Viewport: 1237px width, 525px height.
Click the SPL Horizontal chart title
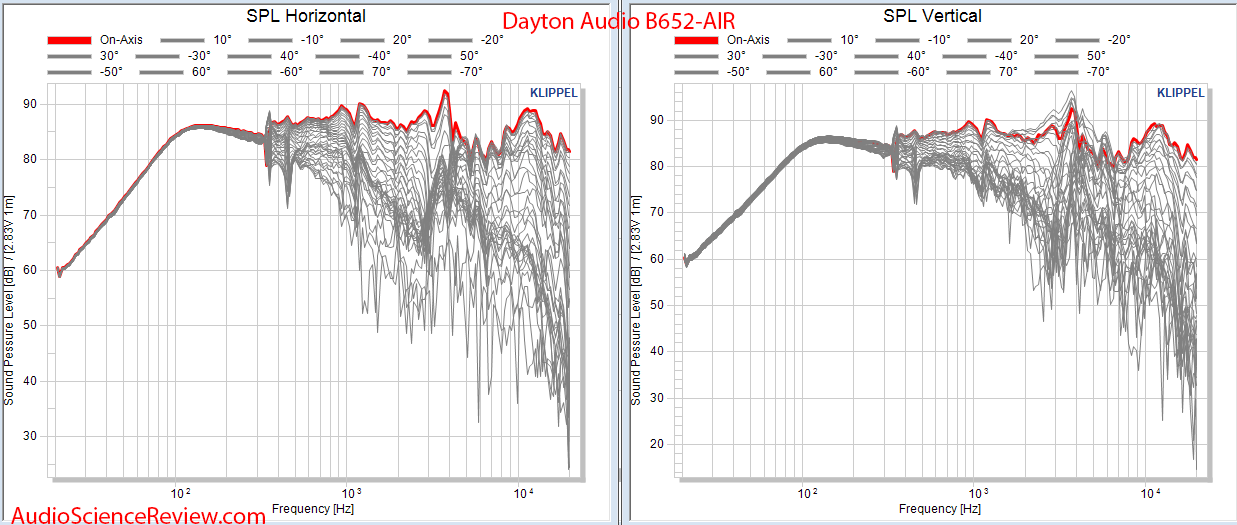coord(306,16)
